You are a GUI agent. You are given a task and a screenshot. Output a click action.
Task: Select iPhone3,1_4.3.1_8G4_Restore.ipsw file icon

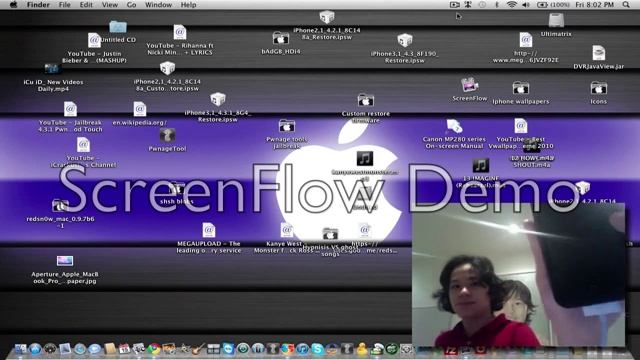pyautogui.click(x=218, y=99)
